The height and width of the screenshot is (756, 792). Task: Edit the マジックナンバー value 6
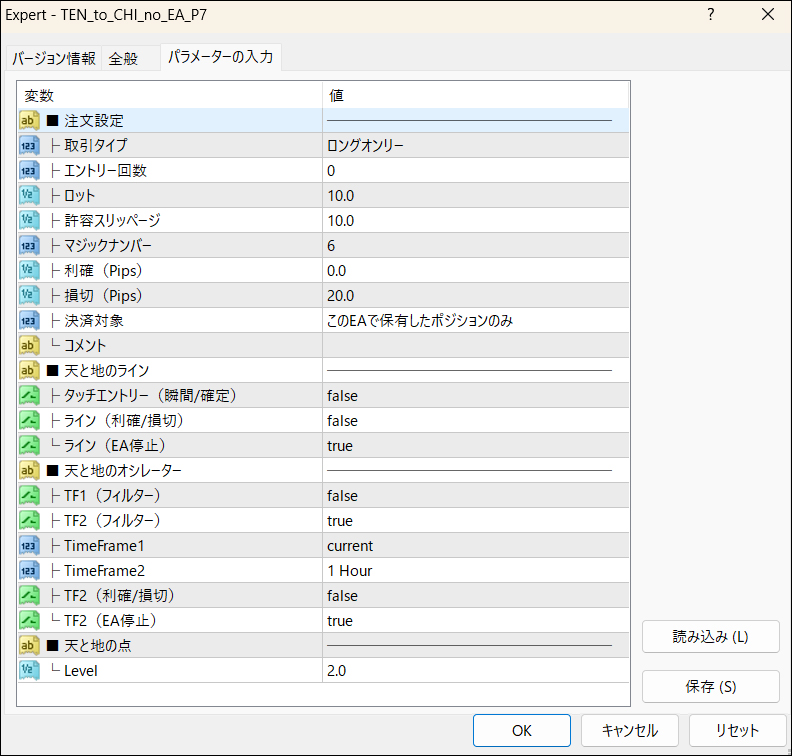[475, 245]
